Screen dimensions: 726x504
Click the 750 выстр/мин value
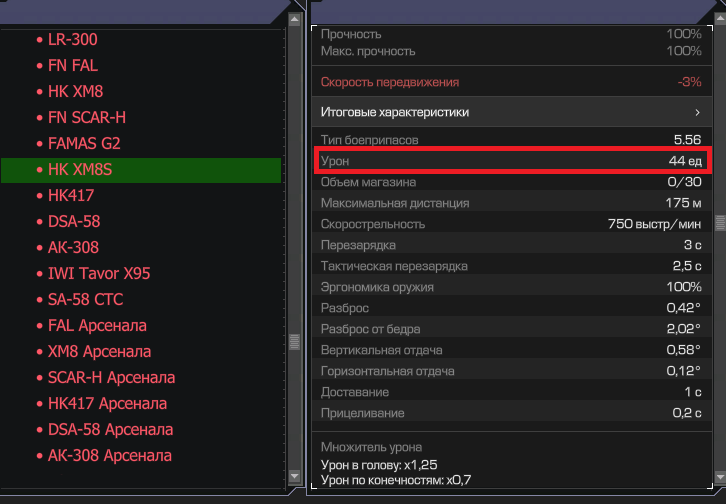pyautogui.click(x=654, y=224)
